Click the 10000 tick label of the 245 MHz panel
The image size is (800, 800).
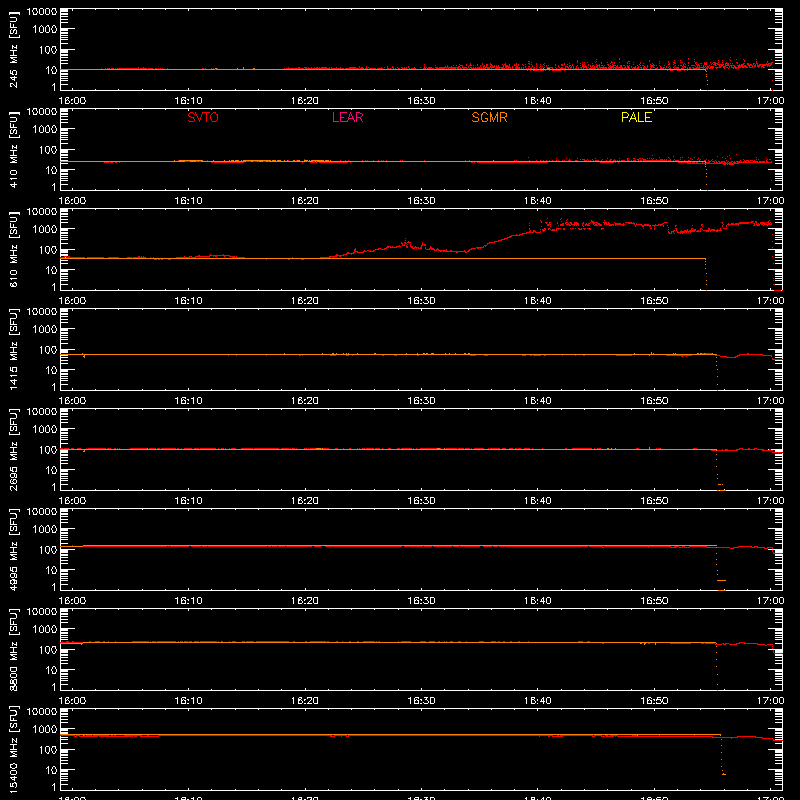click(x=42, y=12)
